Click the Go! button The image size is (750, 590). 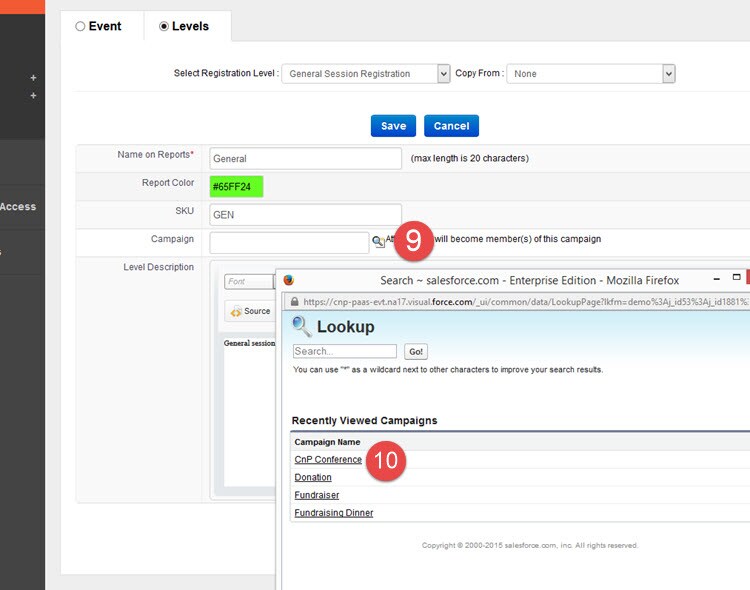[416, 352]
